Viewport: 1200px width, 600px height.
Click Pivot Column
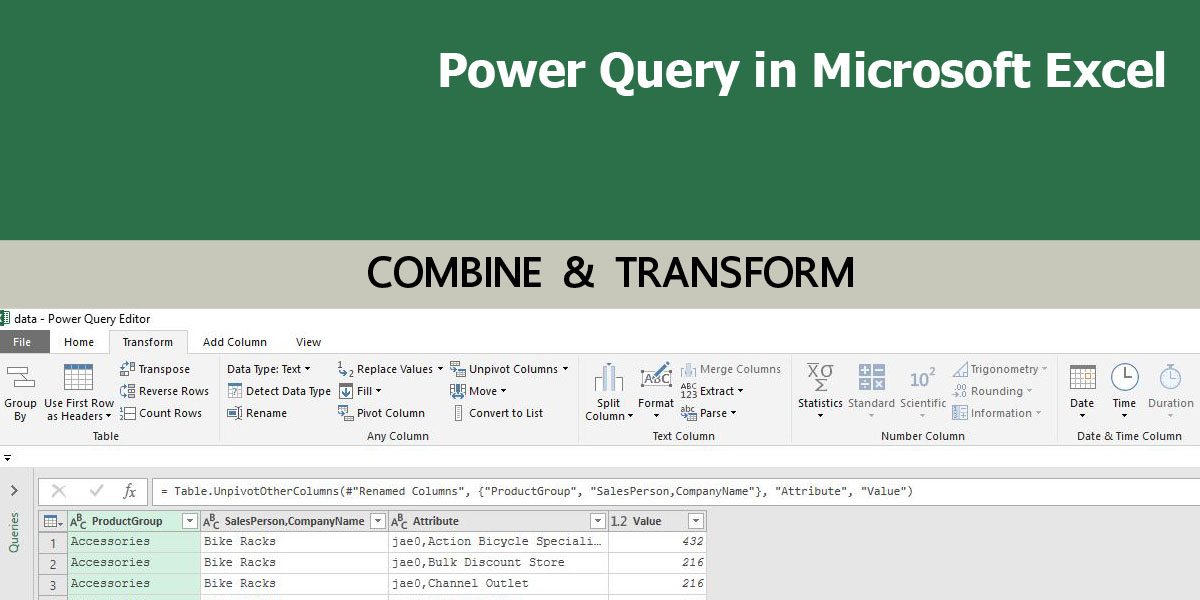pos(381,413)
